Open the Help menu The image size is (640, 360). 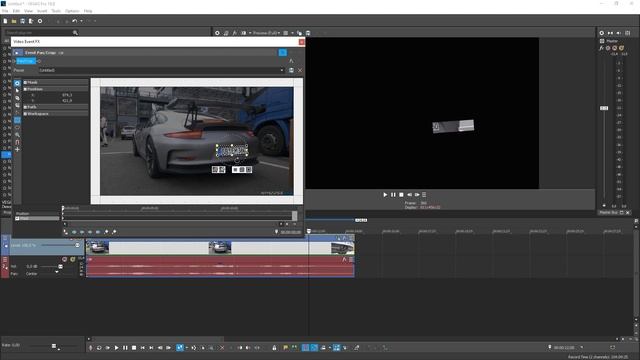tap(88, 11)
